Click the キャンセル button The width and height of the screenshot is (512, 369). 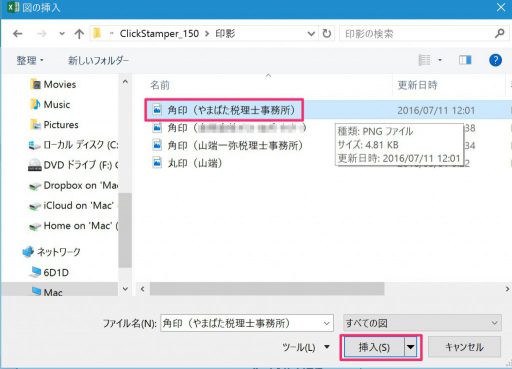pyautogui.click(x=464, y=347)
